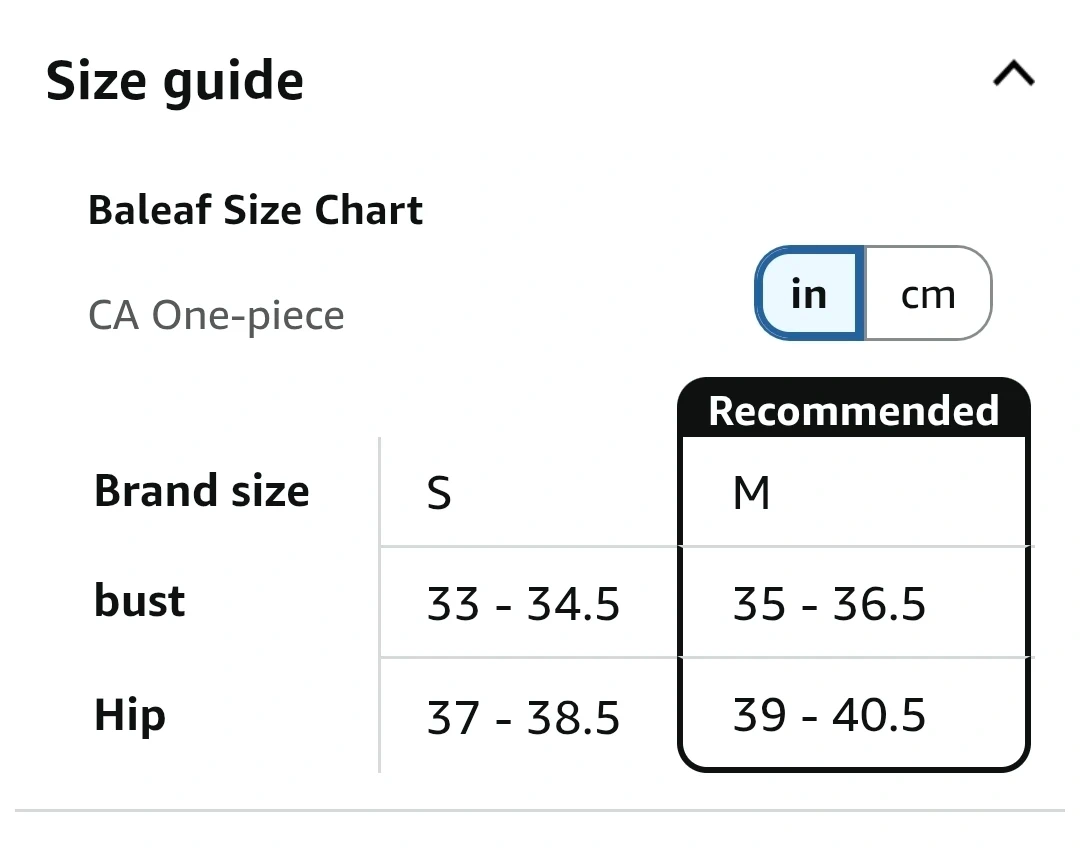Click the bust row header
Image resolution: width=1080 pixels, height=856 pixels.
pos(139,601)
